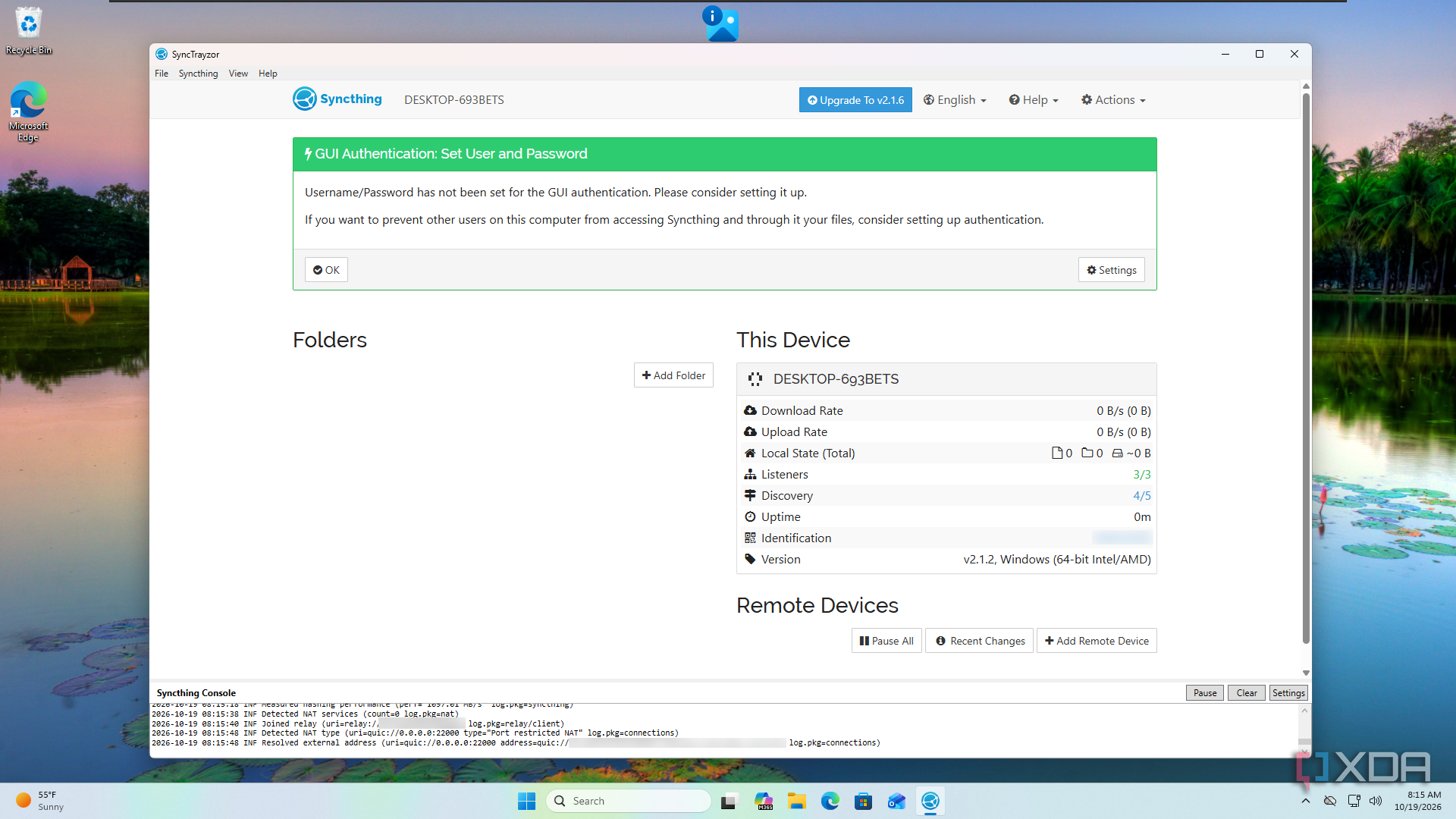The image size is (1456, 819).
Task: Click the Syncthing logo icon
Action: coord(305,99)
